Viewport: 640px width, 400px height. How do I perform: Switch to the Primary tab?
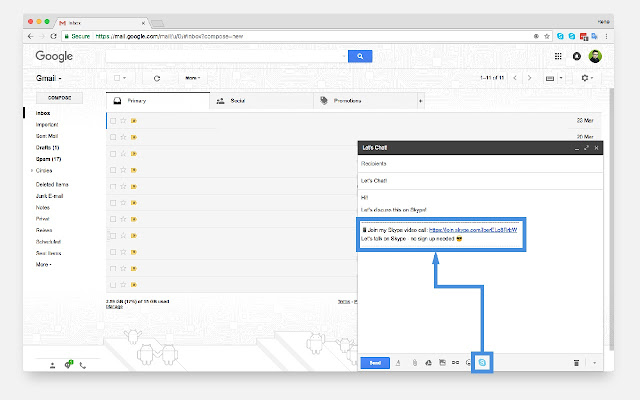click(158, 101)
